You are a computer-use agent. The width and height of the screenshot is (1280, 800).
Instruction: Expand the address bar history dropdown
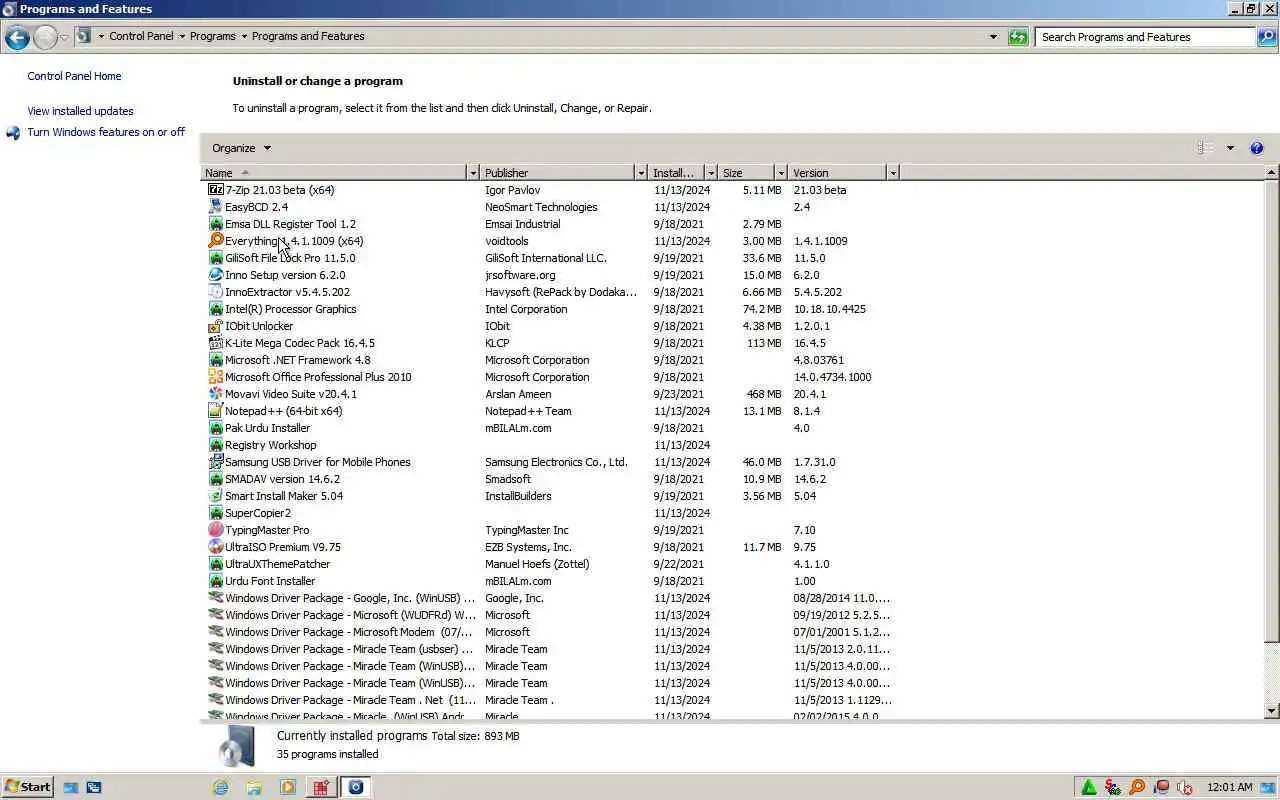[x=993, y=37]
